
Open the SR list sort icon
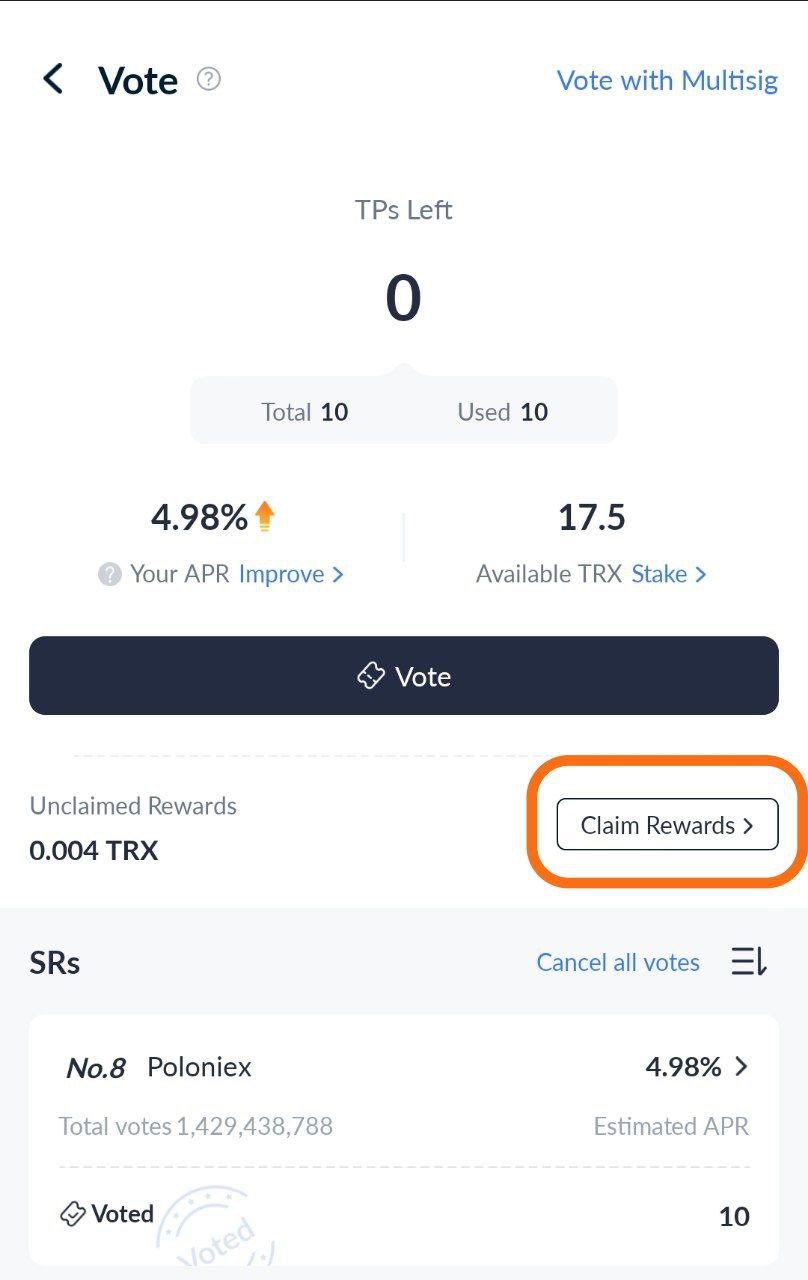click(749, 962)
